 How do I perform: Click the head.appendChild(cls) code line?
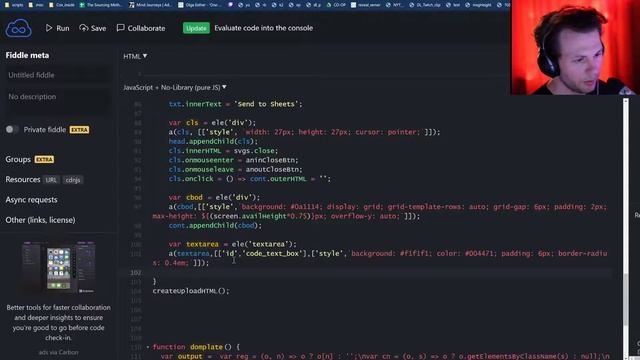tap(213, 141)
